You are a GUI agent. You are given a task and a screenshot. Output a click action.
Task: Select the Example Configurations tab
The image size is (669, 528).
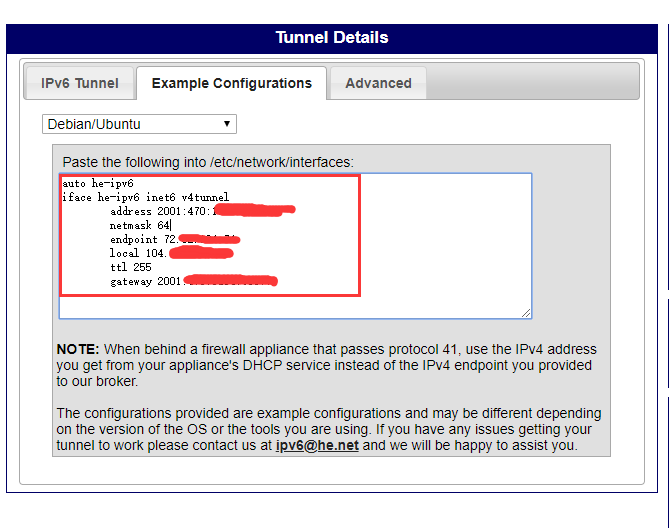(232, 83)
